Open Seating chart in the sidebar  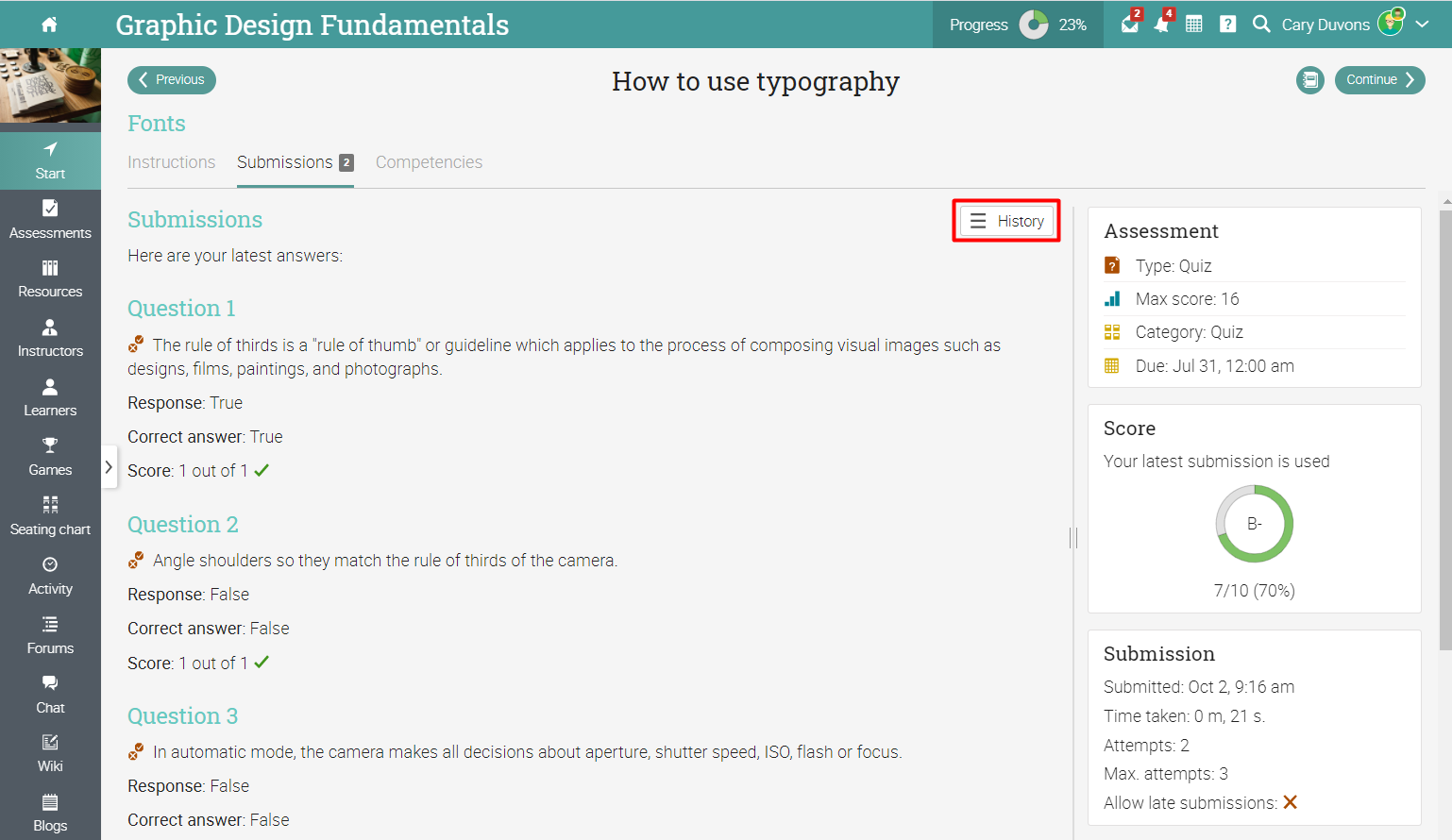(x=50, y=517)
